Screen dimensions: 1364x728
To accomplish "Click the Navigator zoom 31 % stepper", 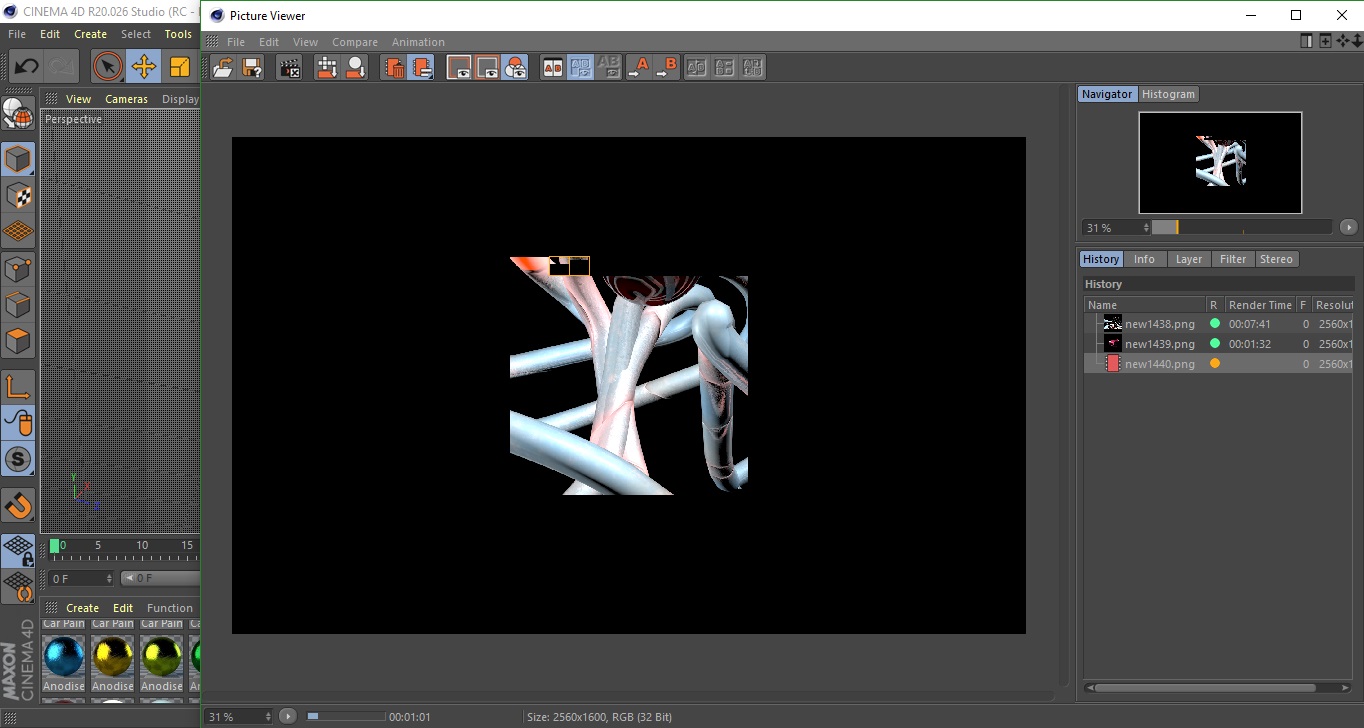I will click(x=1146, y=228).
